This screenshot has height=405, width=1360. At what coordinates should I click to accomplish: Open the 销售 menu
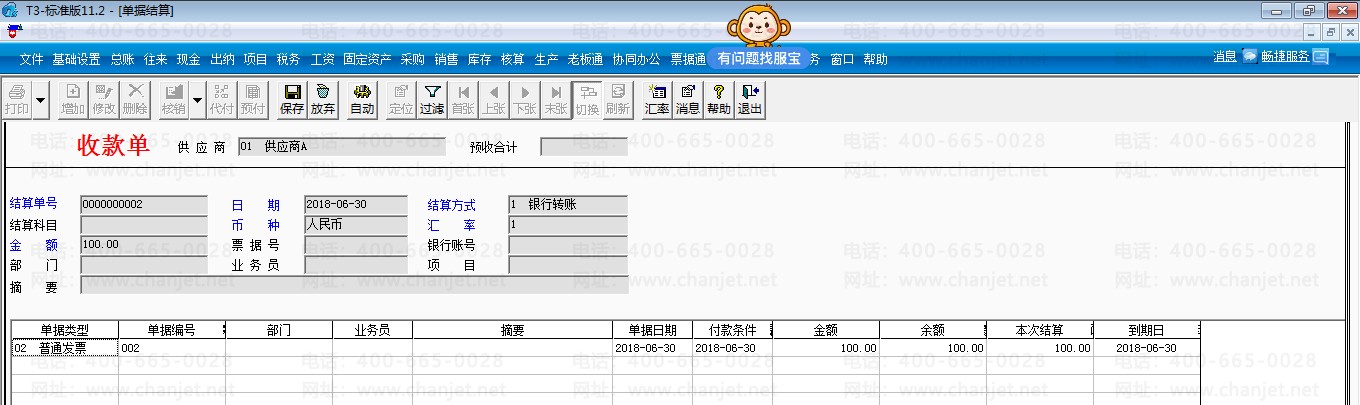446,59
